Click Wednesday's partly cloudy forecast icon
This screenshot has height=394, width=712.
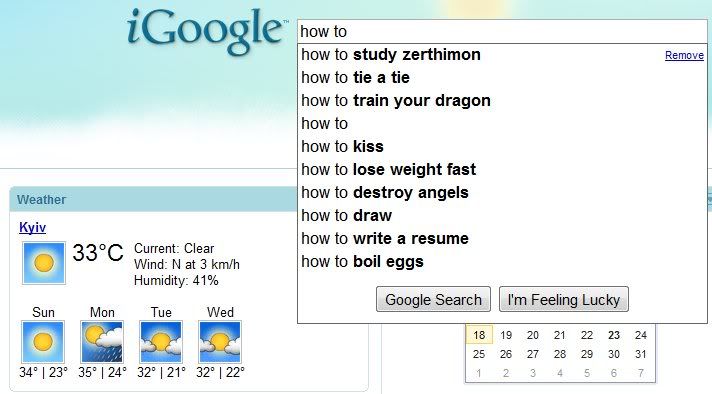point(220,341)
